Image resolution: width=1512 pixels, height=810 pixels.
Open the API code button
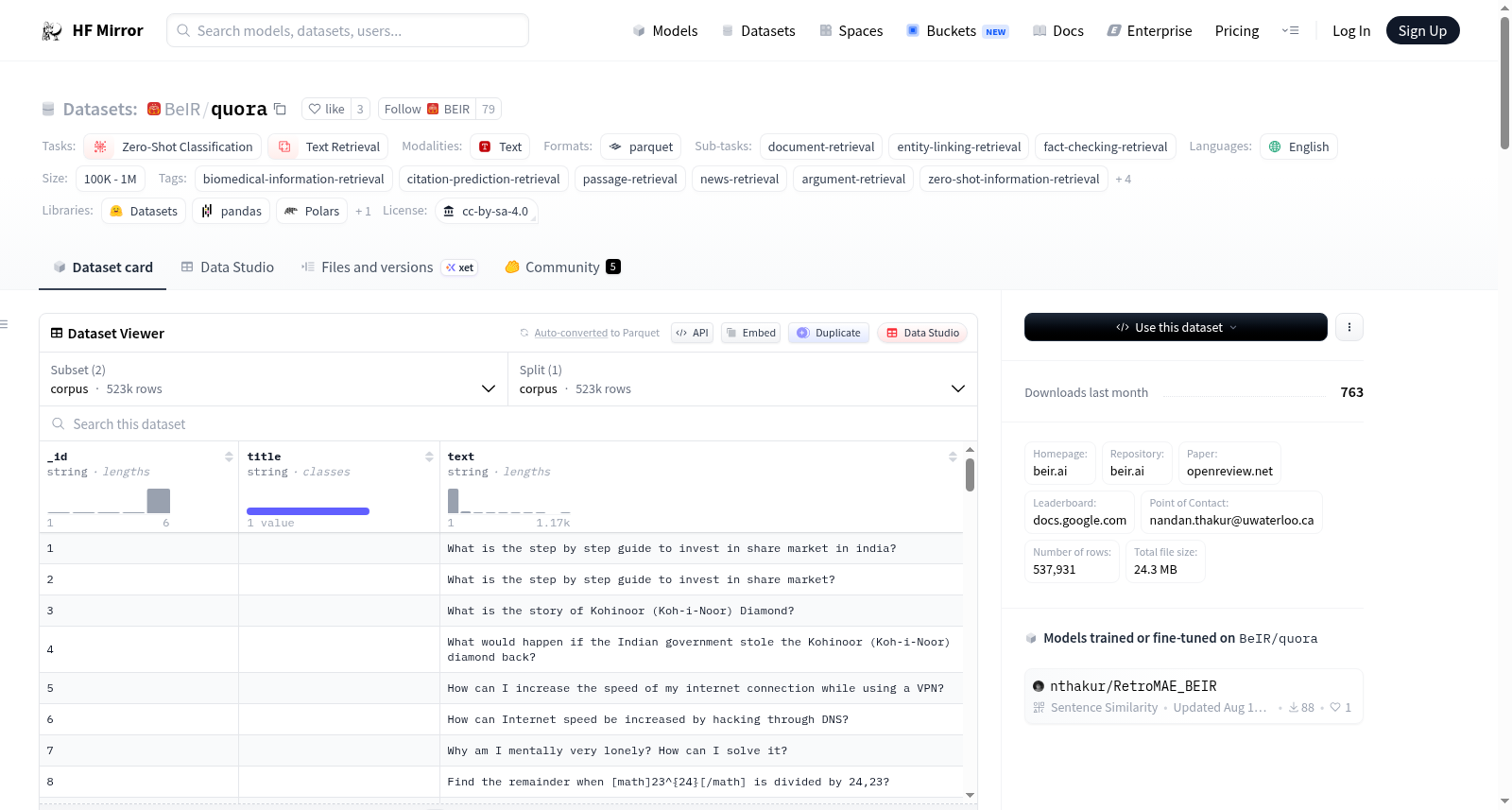(x=693, y=333)
